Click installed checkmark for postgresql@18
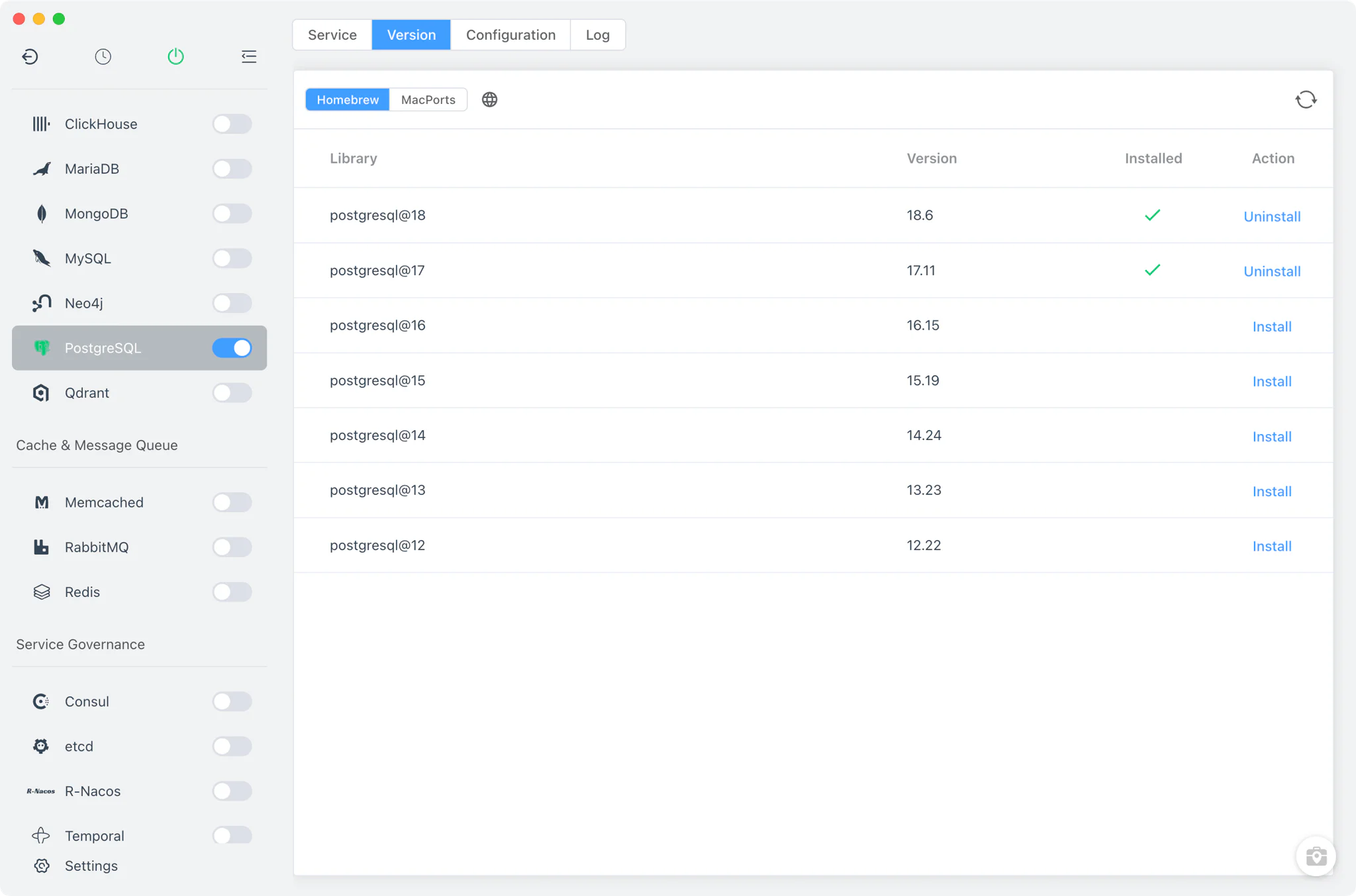Screen dimensions: 1356x896 [x=1152, y=215]
